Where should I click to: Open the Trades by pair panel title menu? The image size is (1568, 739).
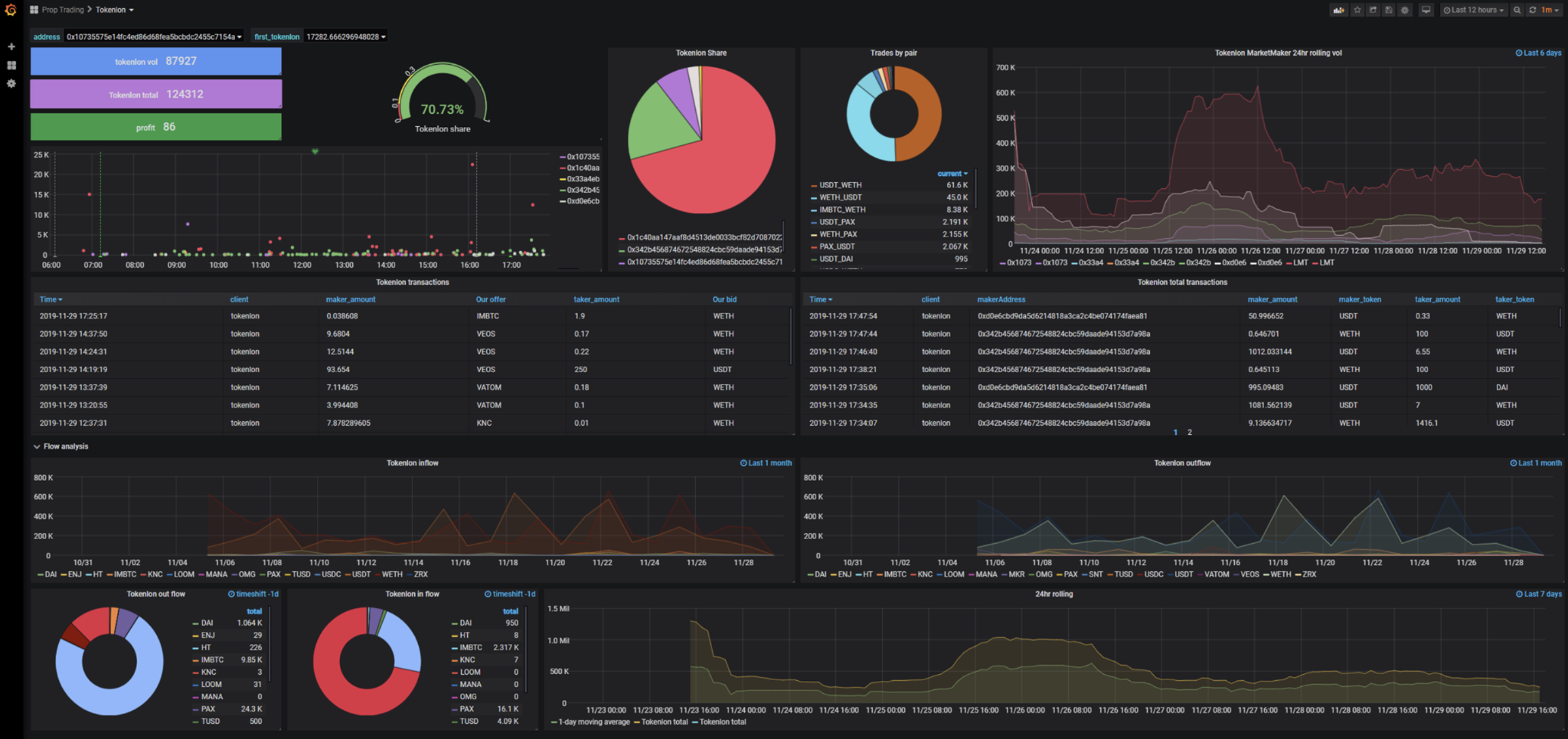click(893, 53)
